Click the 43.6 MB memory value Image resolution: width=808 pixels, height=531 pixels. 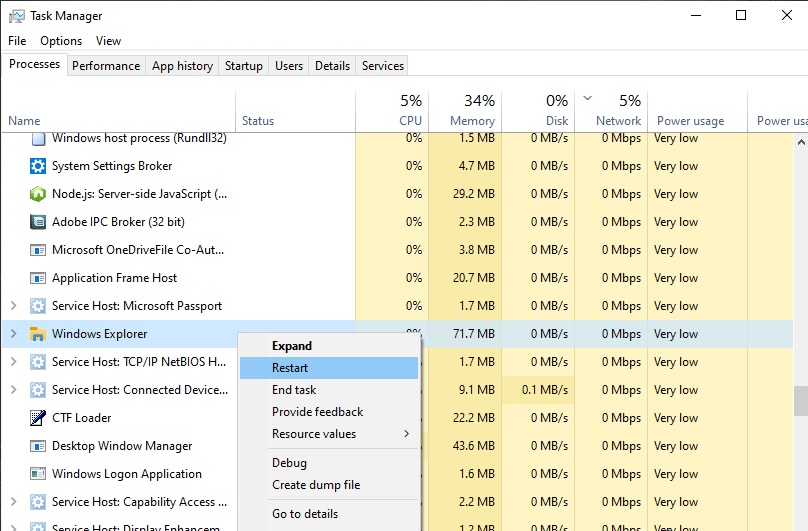click(x=474, y=446)
